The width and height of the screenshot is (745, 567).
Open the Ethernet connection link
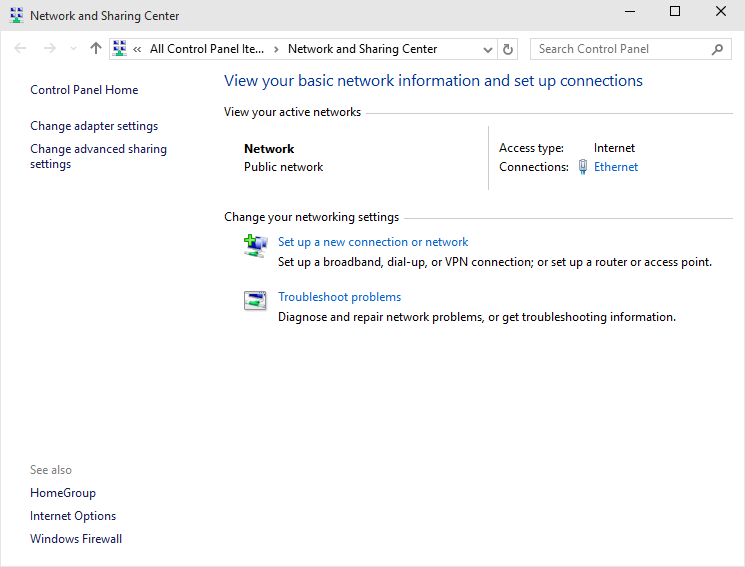(x=616, y=167)
